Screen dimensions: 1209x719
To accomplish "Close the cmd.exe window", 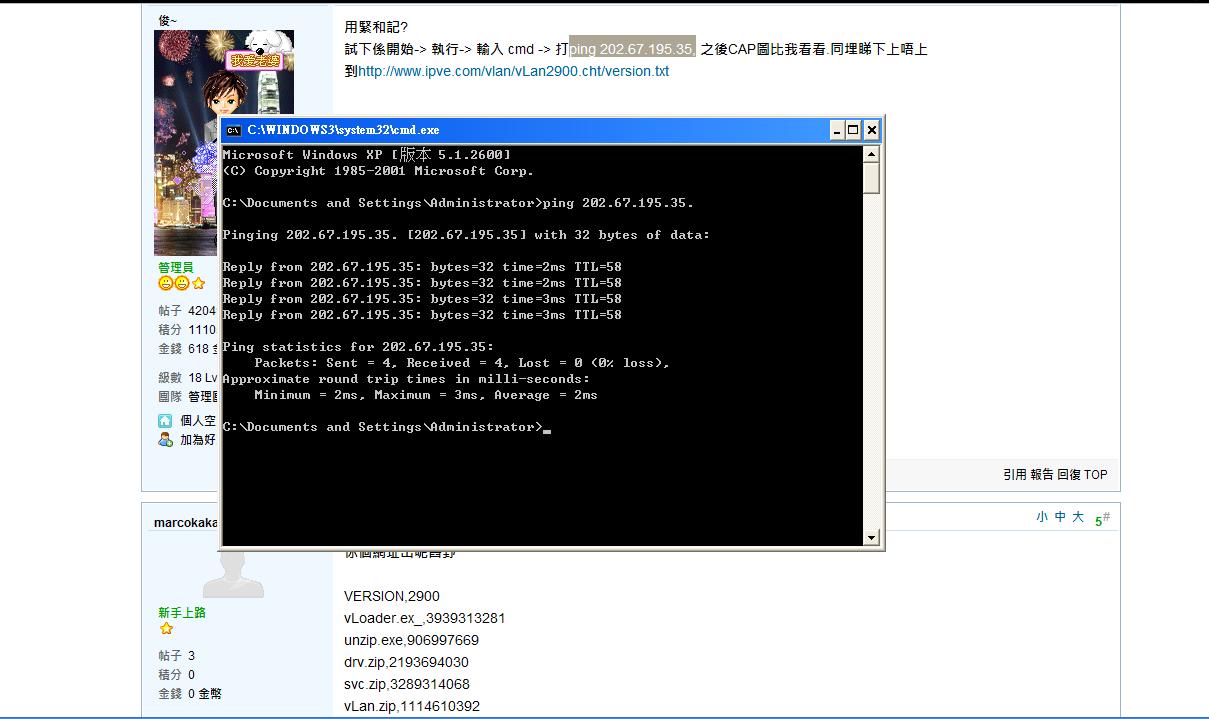I will [872, 130].
